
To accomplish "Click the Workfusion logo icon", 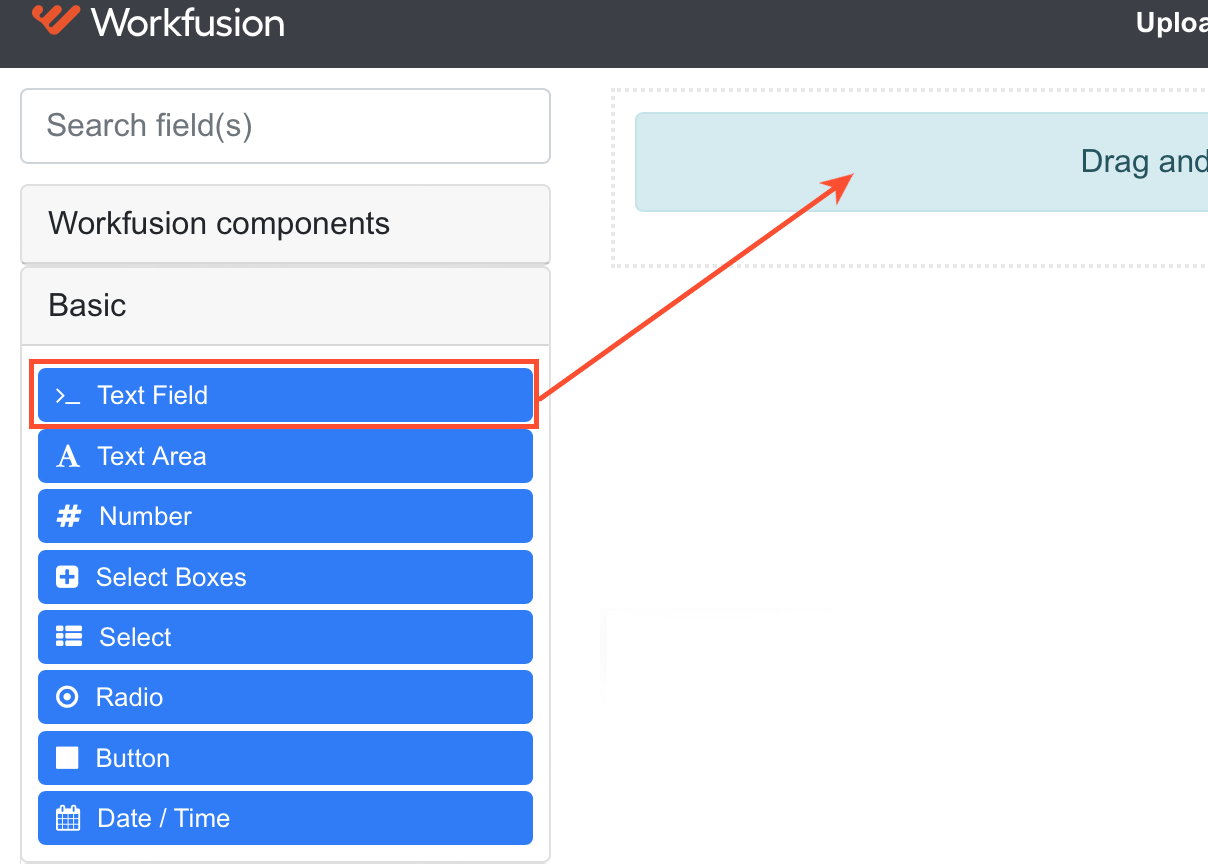I will (55, 20).
